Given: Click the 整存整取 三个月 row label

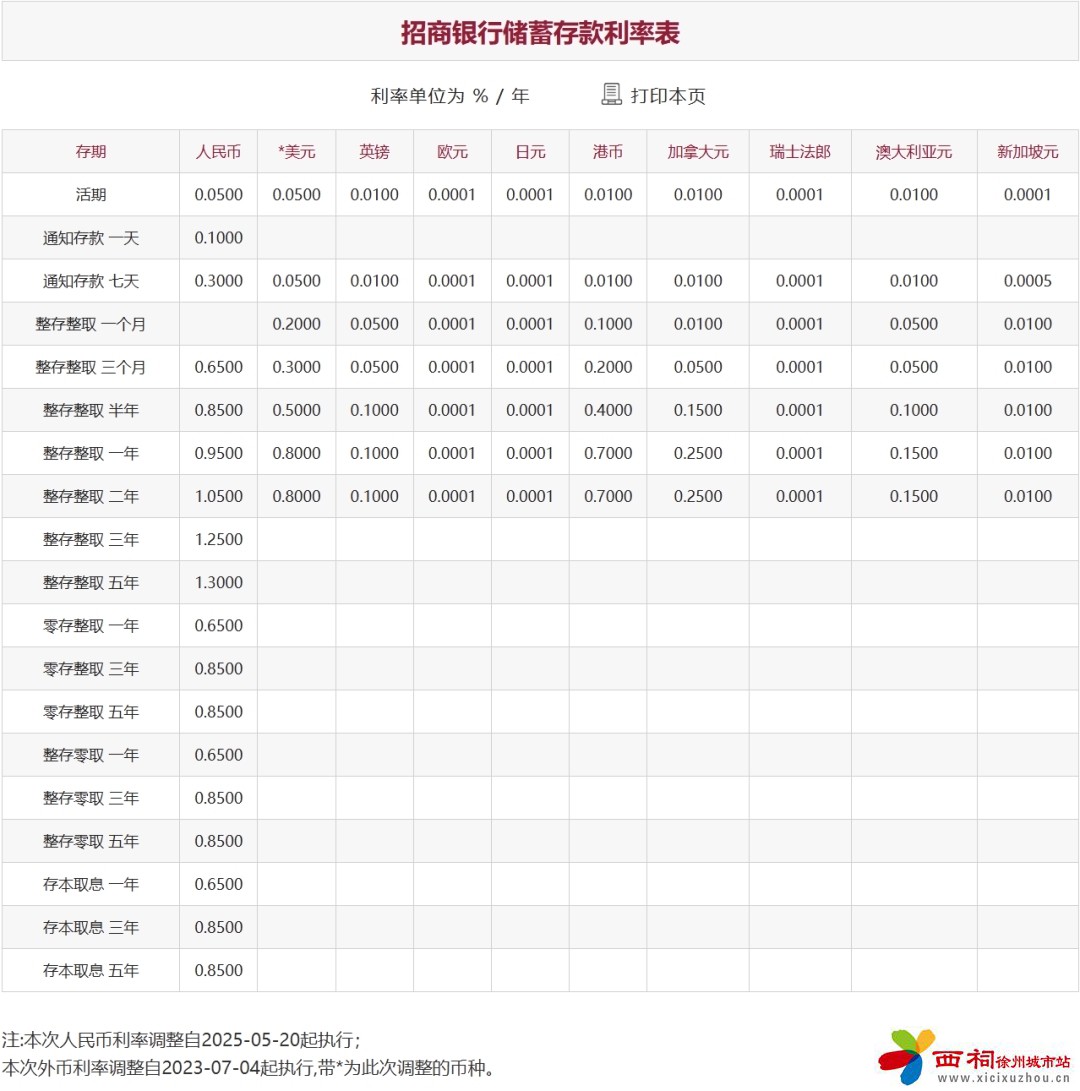Looking at the screenshot, I should click(90, 367).
